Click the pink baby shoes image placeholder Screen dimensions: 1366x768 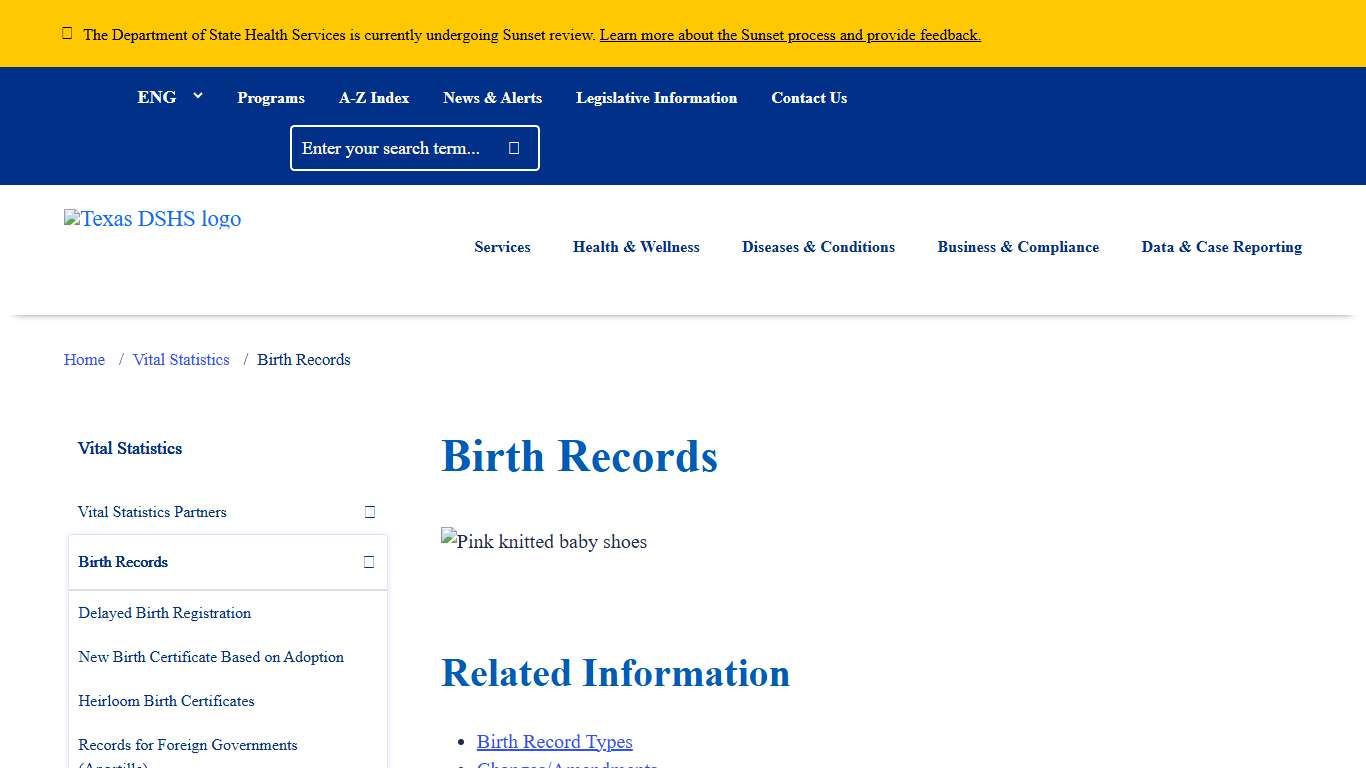543,541
